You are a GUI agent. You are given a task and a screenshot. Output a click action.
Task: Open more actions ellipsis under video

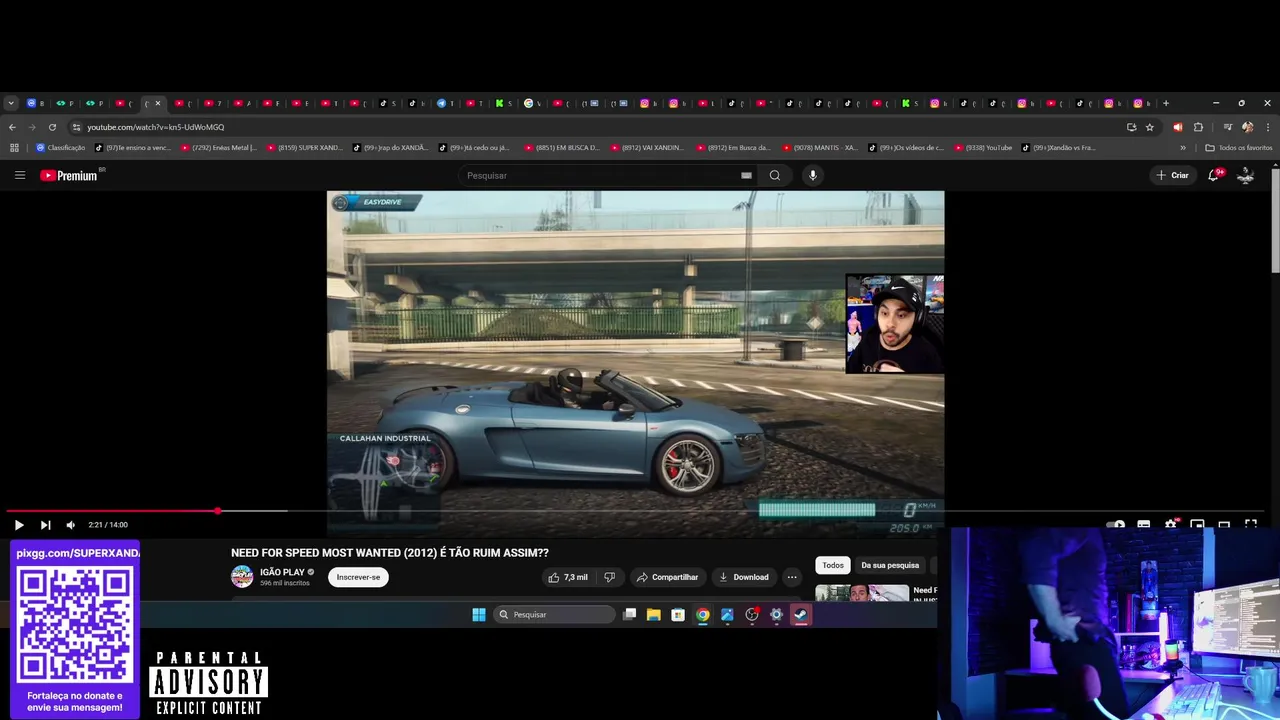click(792, 577)
